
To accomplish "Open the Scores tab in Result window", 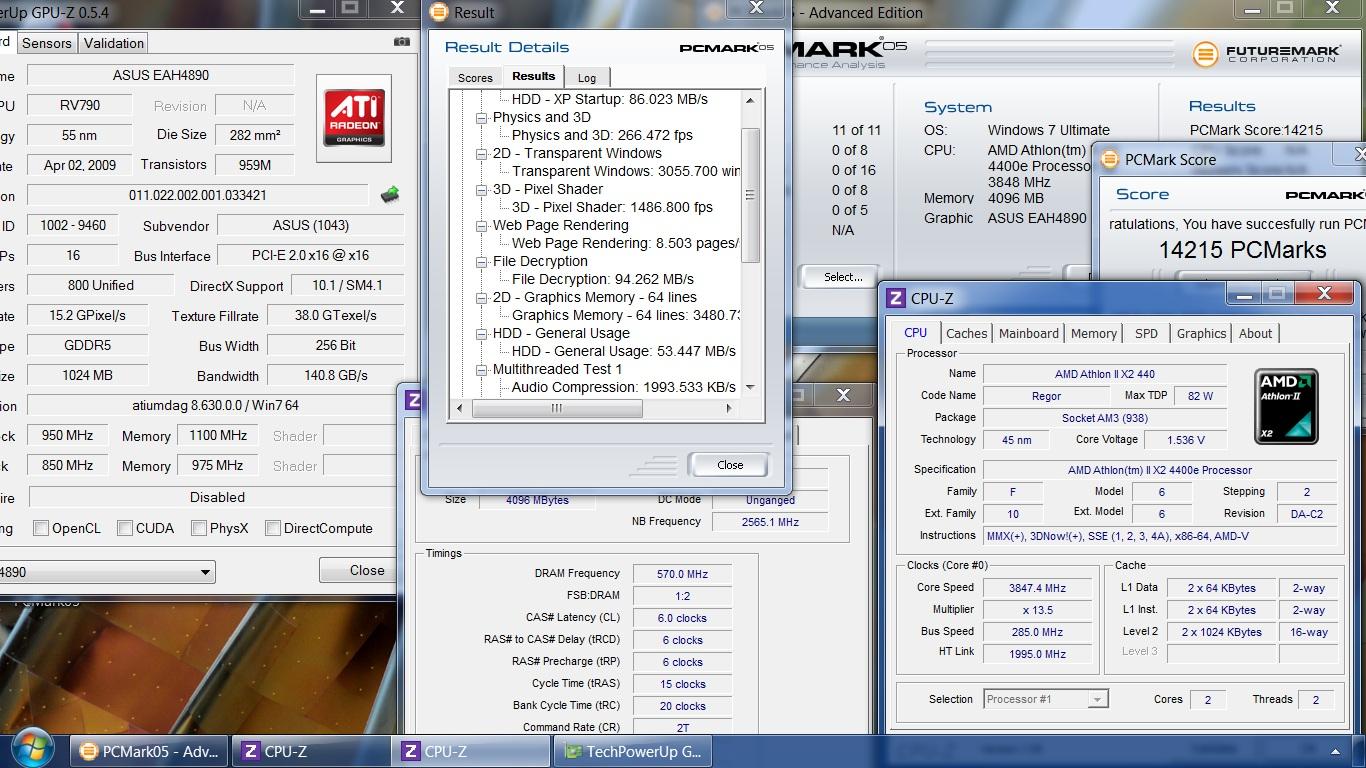I will 475,78.
